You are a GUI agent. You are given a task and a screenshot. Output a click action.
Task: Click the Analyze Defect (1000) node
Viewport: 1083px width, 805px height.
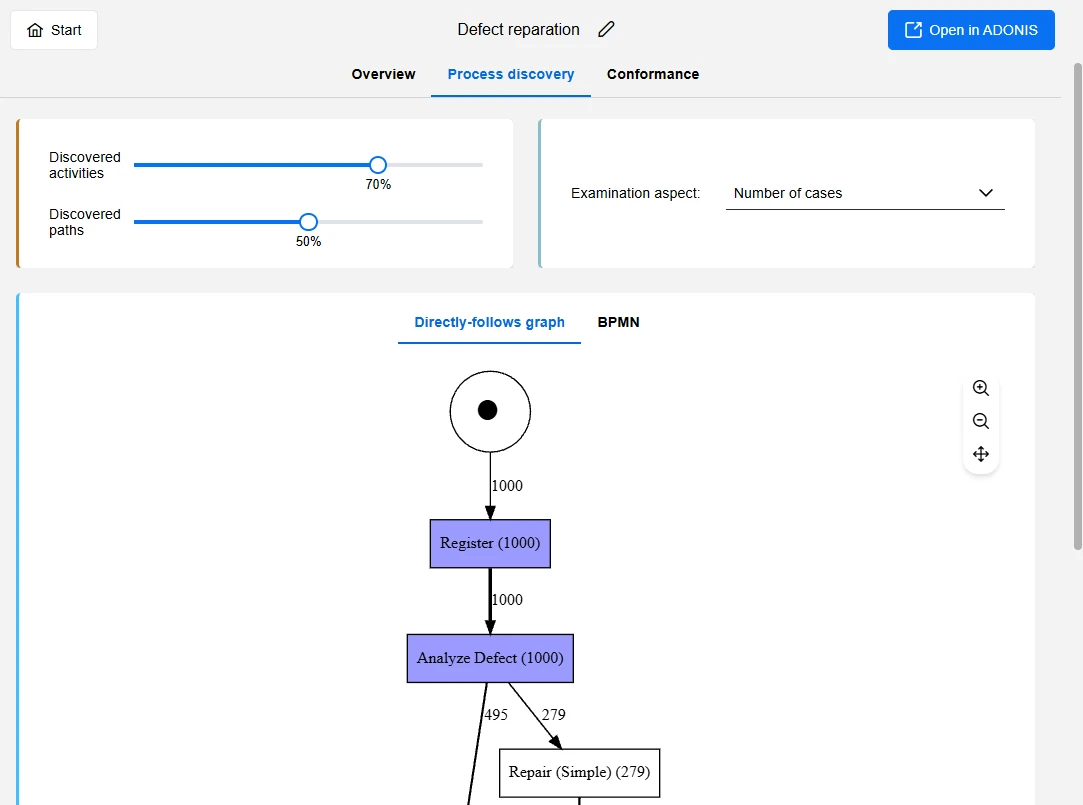[490, 658]
